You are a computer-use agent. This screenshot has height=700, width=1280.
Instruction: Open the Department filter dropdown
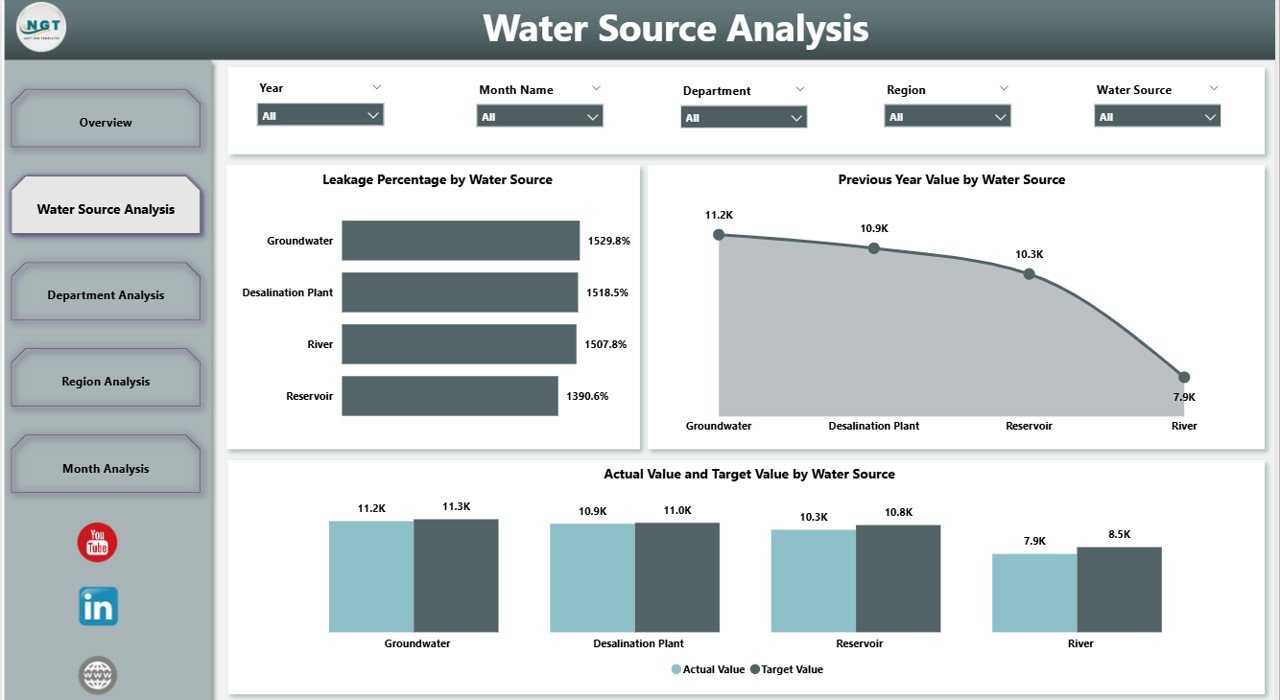(744, 118)
